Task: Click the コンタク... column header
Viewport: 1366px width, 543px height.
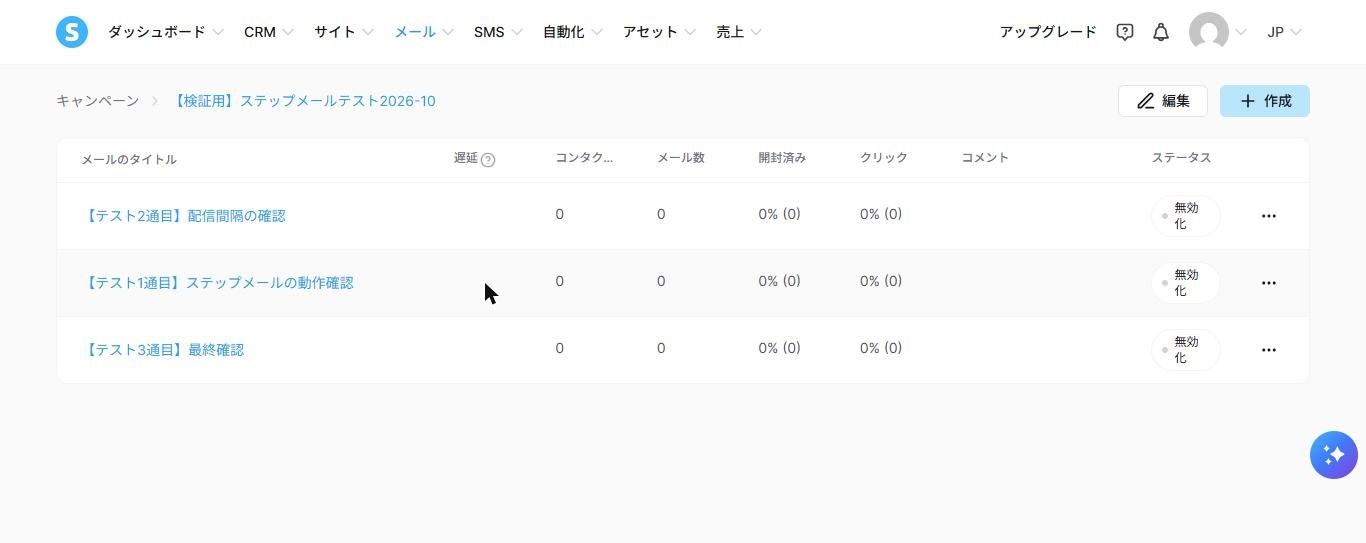Action: pos(584,158)
